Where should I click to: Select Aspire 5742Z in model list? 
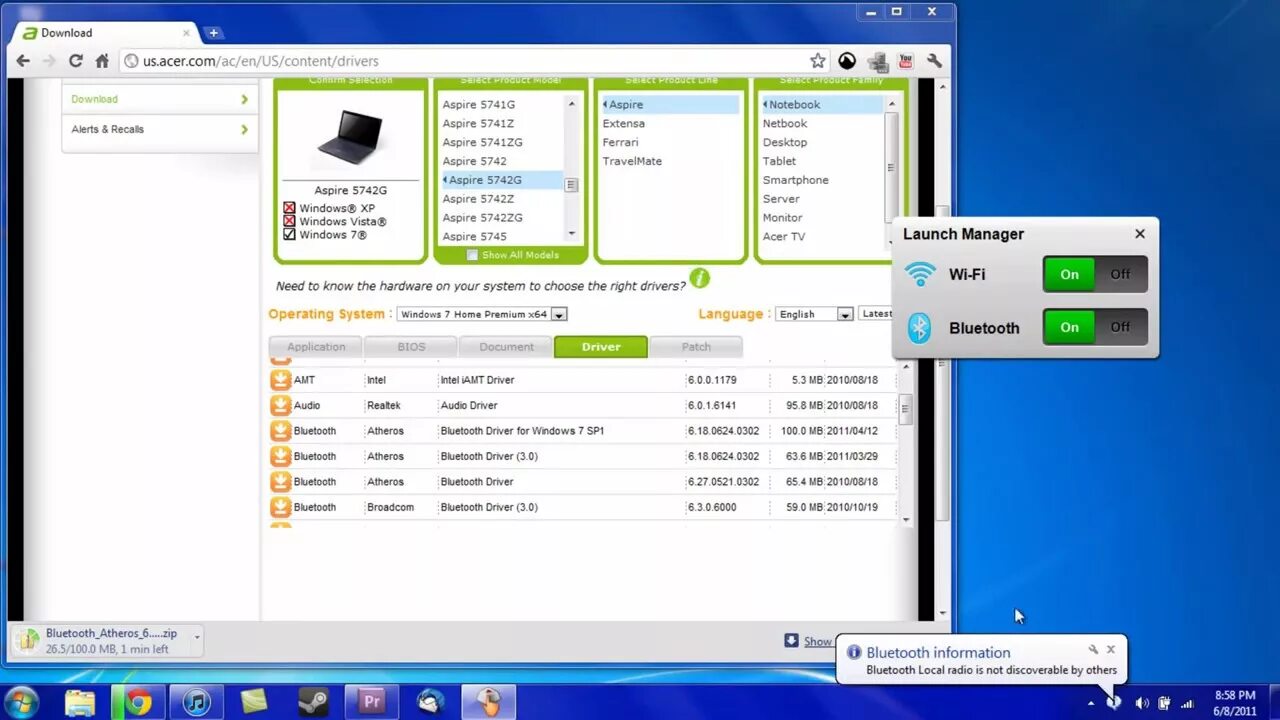tap(478, 199)
